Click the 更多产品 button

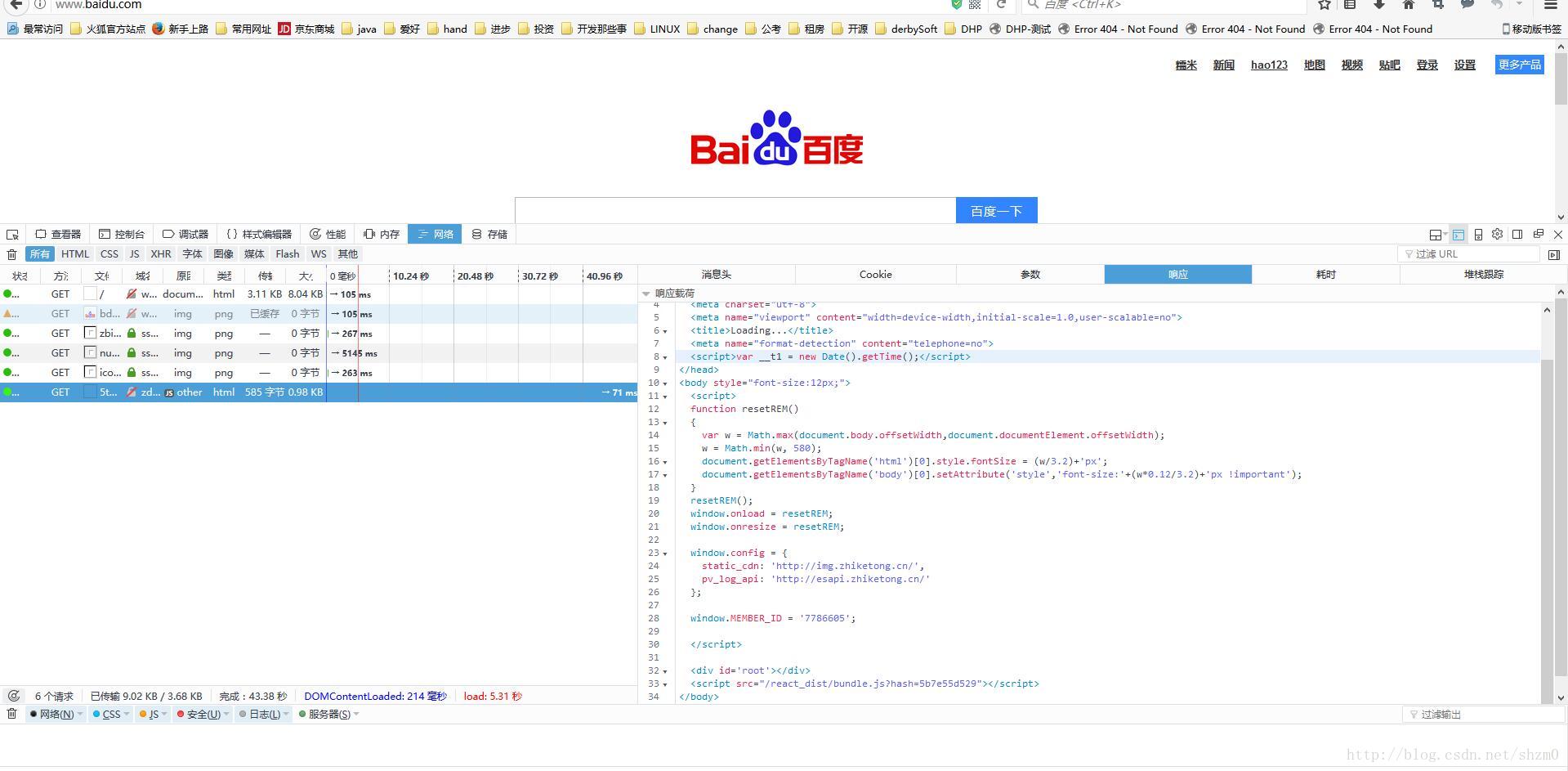click(1520, 65)
